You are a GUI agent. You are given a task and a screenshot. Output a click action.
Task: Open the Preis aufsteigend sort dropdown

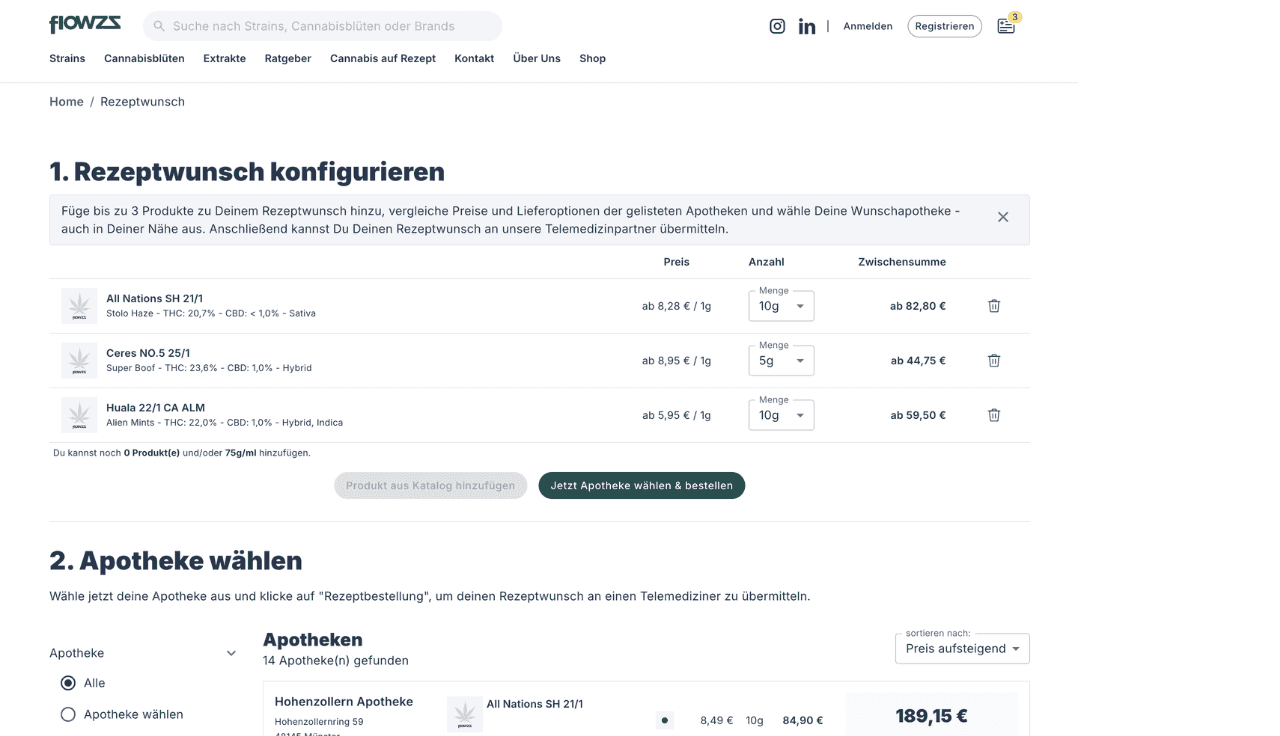961,648
